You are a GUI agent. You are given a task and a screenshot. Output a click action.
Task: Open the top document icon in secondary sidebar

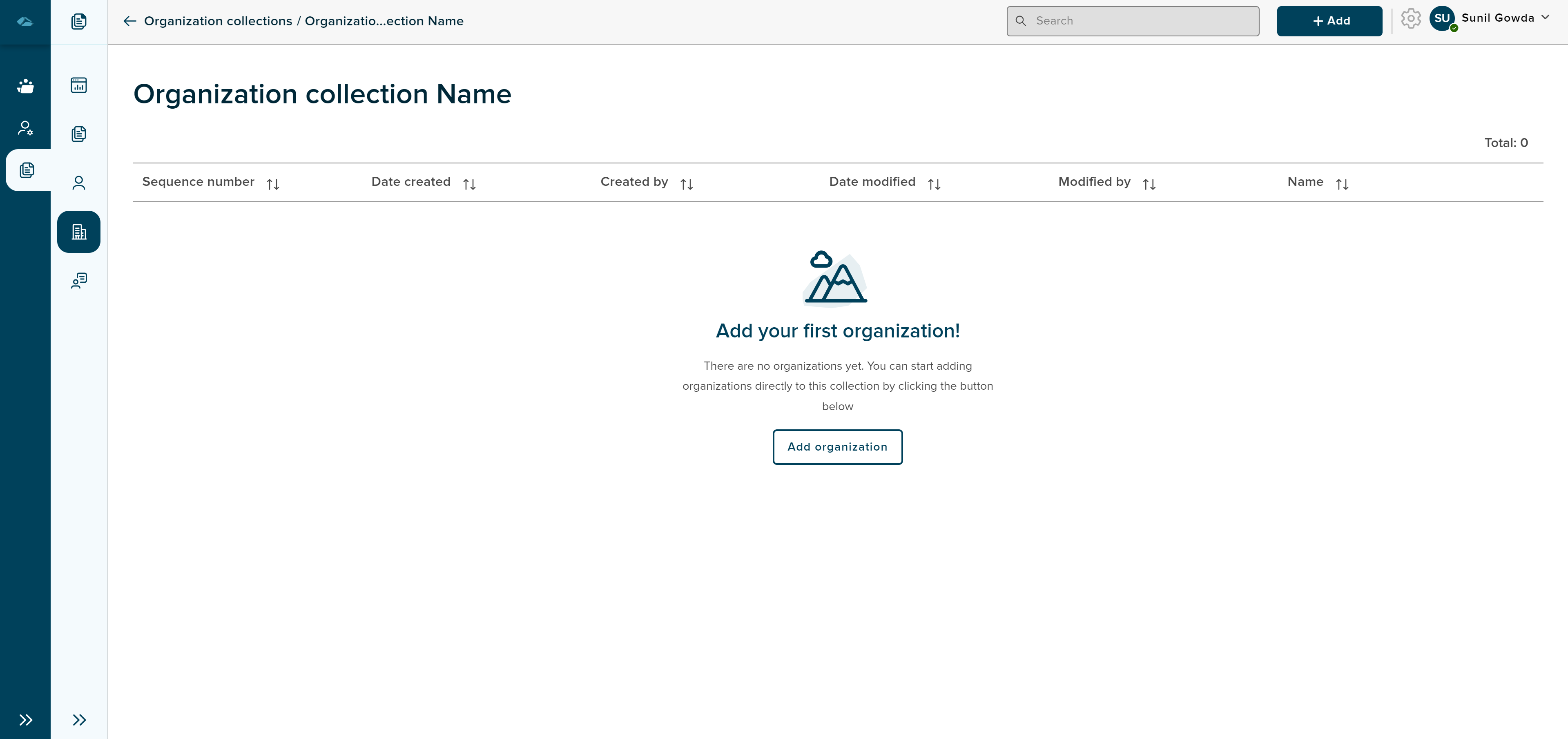(78, 21)
